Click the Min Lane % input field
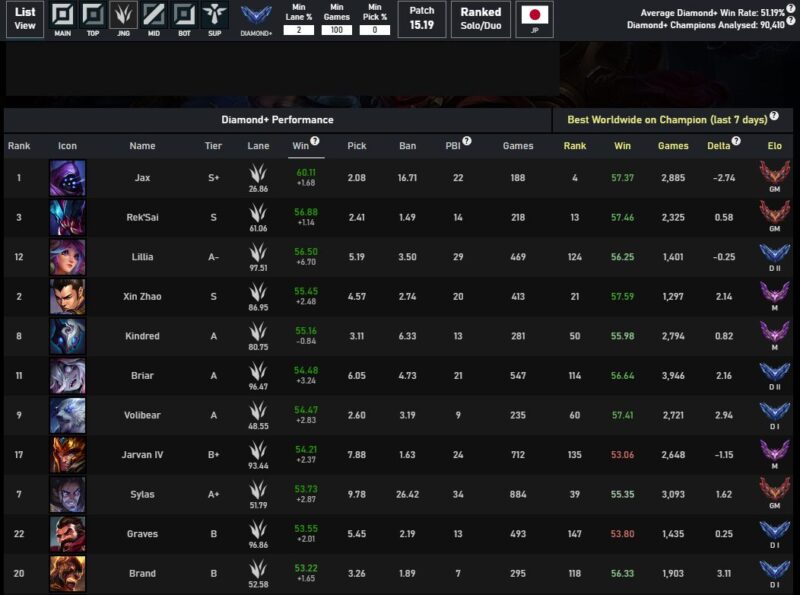Viewport: 800px width, 595px height. pos(298,30)
